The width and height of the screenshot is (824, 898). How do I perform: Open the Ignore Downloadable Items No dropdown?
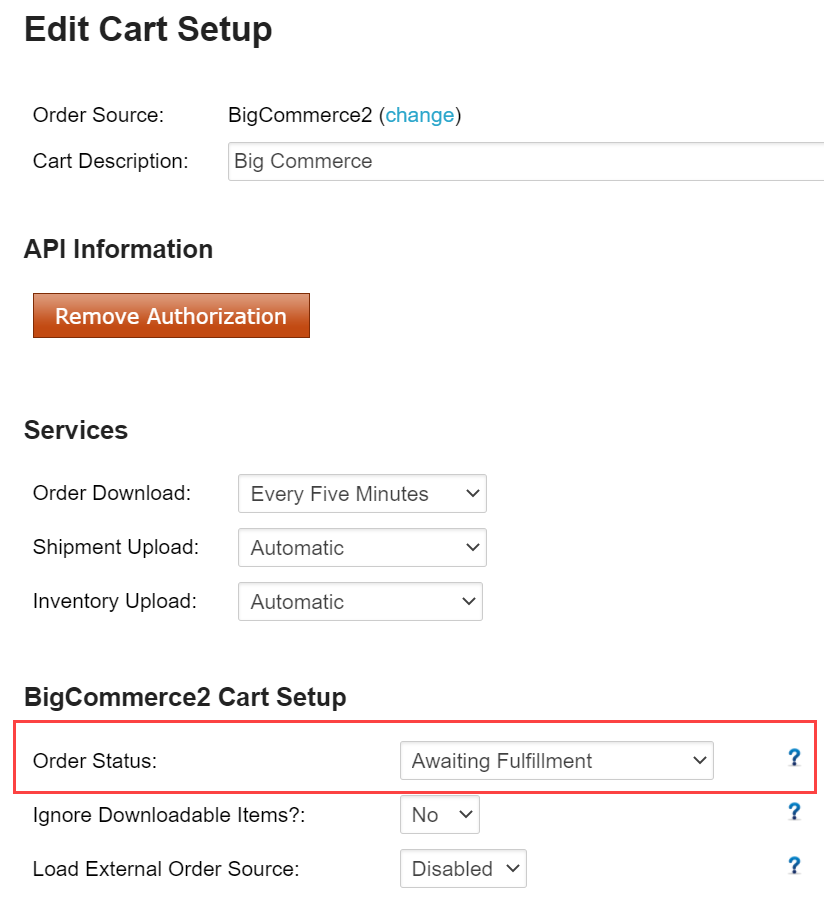(440, 814)
